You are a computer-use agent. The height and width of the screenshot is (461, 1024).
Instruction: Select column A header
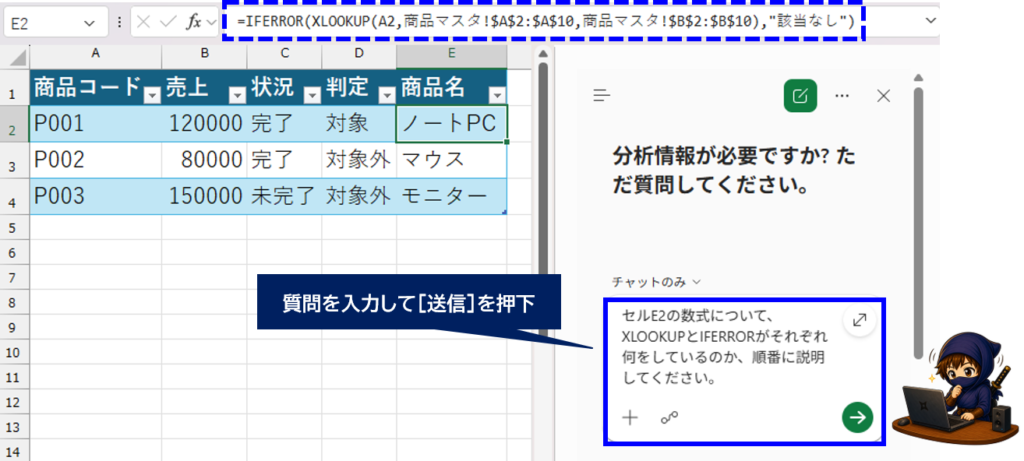pyautogui.click(x=95, y=55)
